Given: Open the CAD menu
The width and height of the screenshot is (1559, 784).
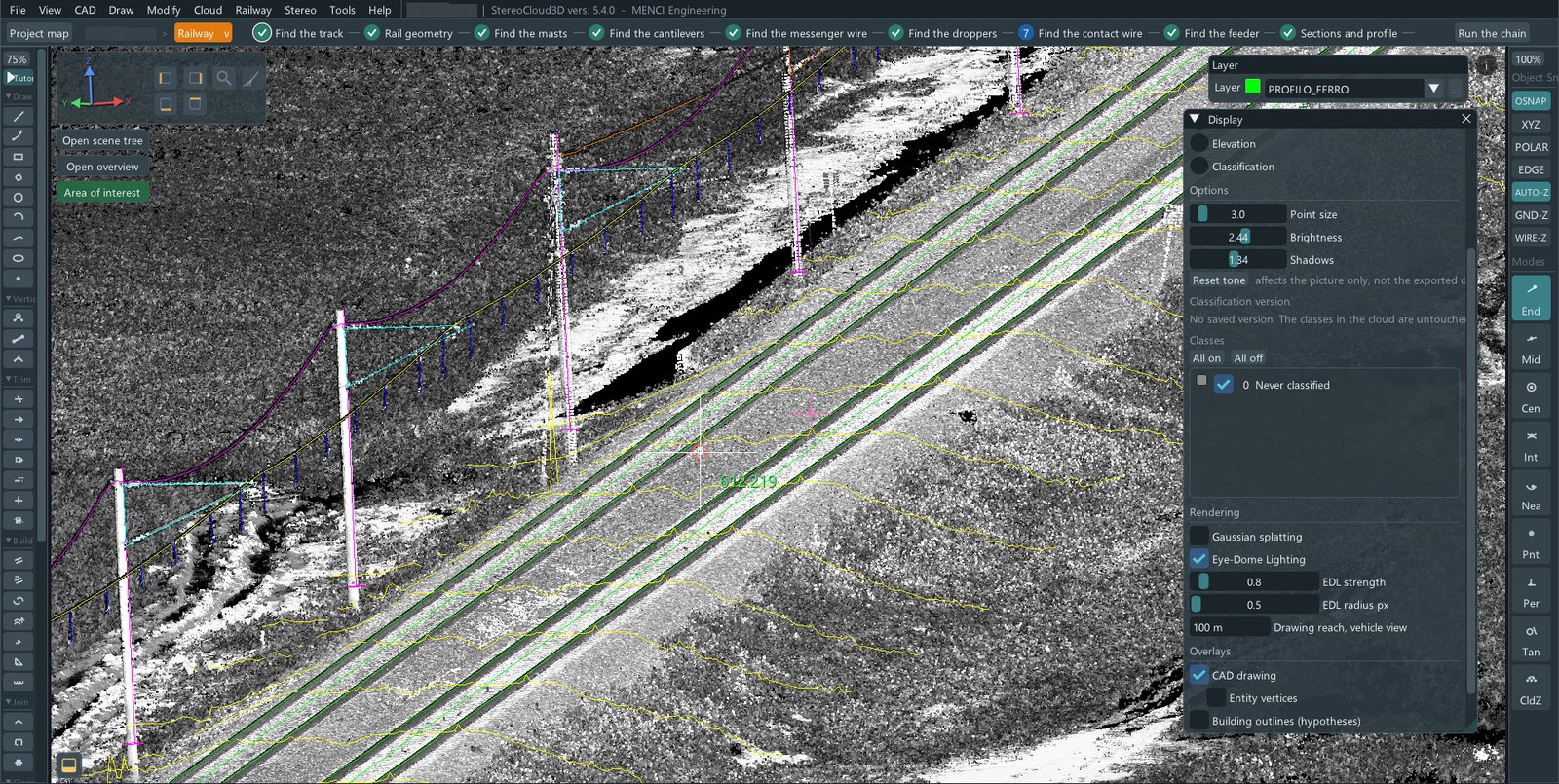Looking at the screenshot, I should click(85, 10).
